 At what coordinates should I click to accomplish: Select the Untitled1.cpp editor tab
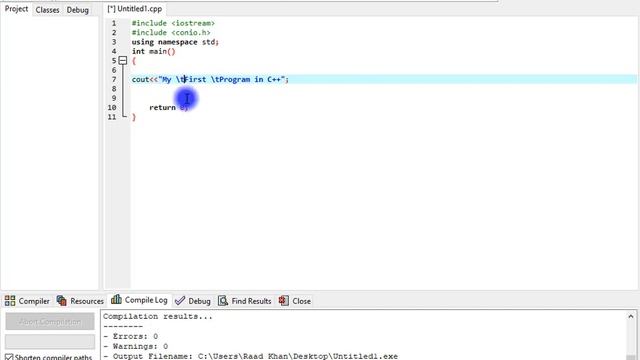[135, 9]
